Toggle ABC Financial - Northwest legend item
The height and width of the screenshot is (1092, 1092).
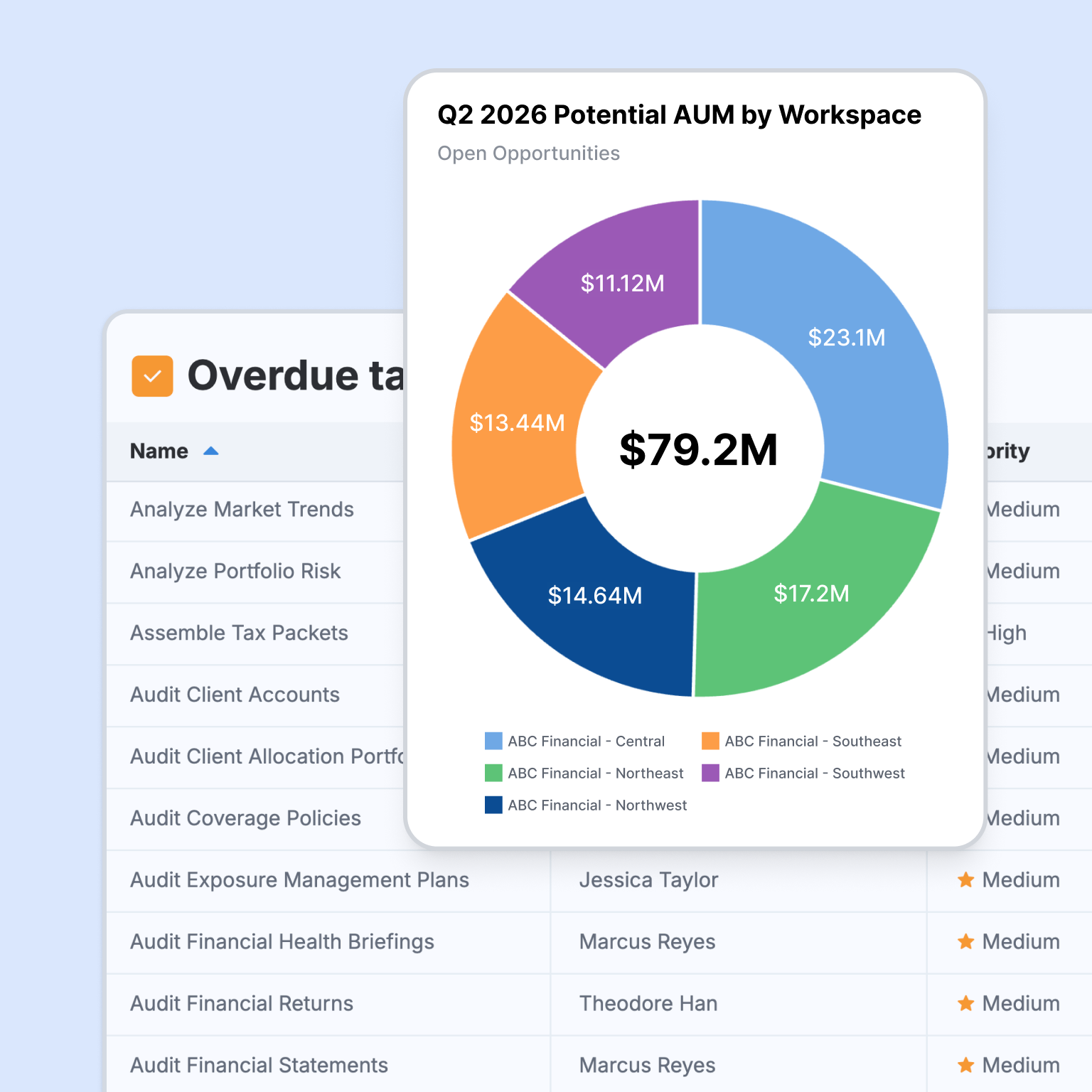586,805
